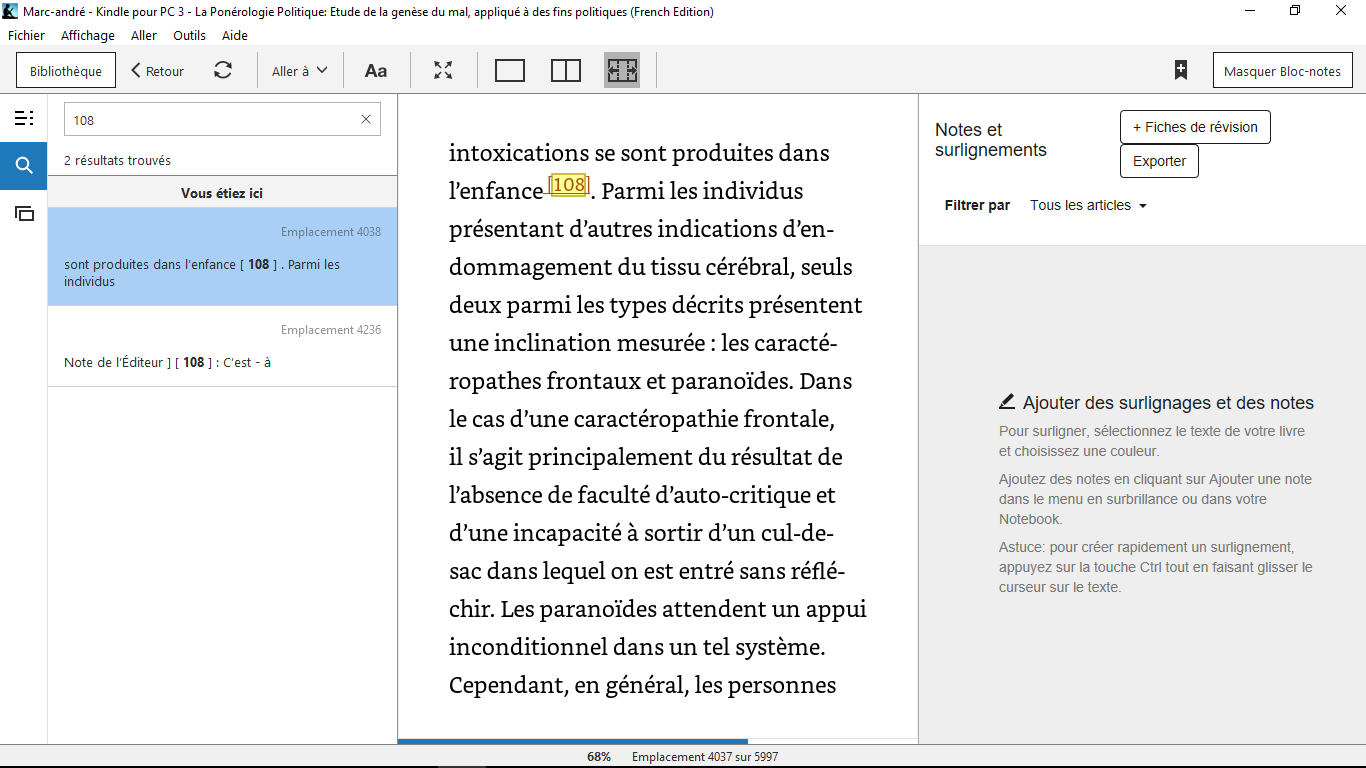
Task: Hide the notebook with Masquer Bloc-notes
Action: pyautogui.click(x=1282, y=71)
